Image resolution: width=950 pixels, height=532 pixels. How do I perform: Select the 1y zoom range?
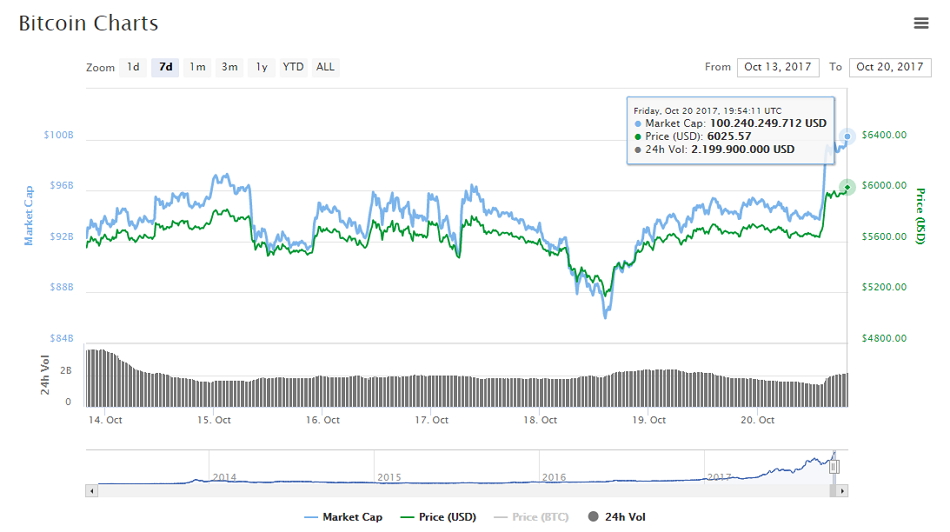click(x=261, y=67)
